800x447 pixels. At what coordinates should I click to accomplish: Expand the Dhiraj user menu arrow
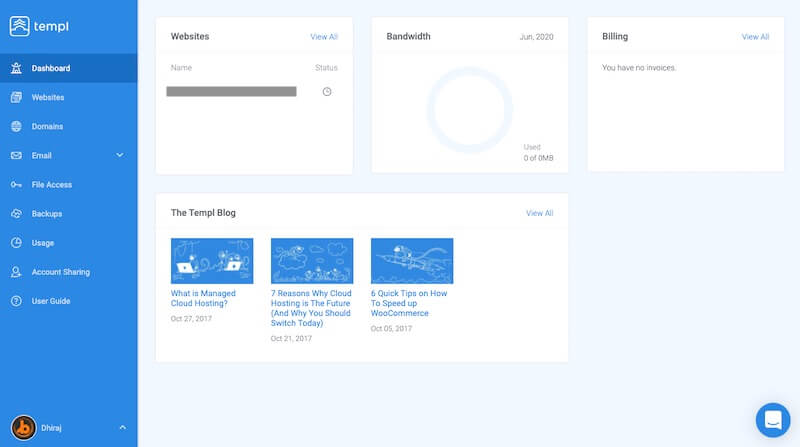tap(122, 427)
